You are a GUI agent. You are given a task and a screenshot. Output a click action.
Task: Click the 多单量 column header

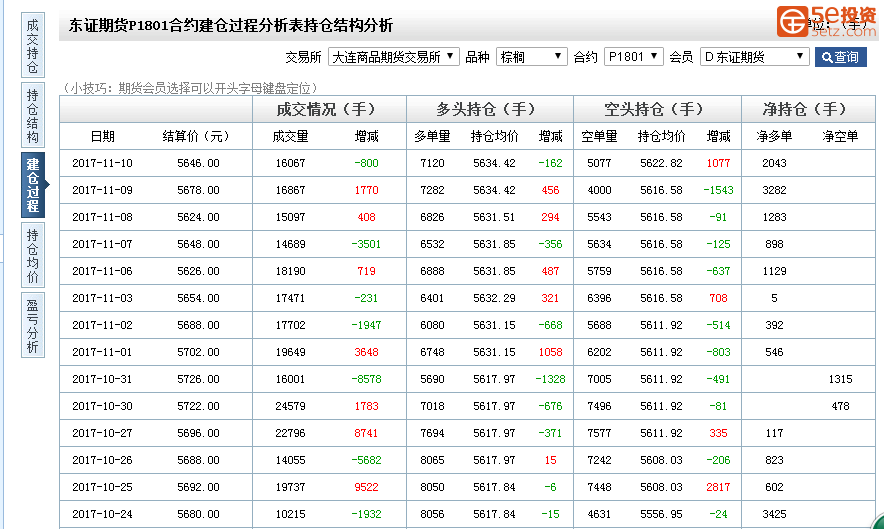tap(432, 136)
